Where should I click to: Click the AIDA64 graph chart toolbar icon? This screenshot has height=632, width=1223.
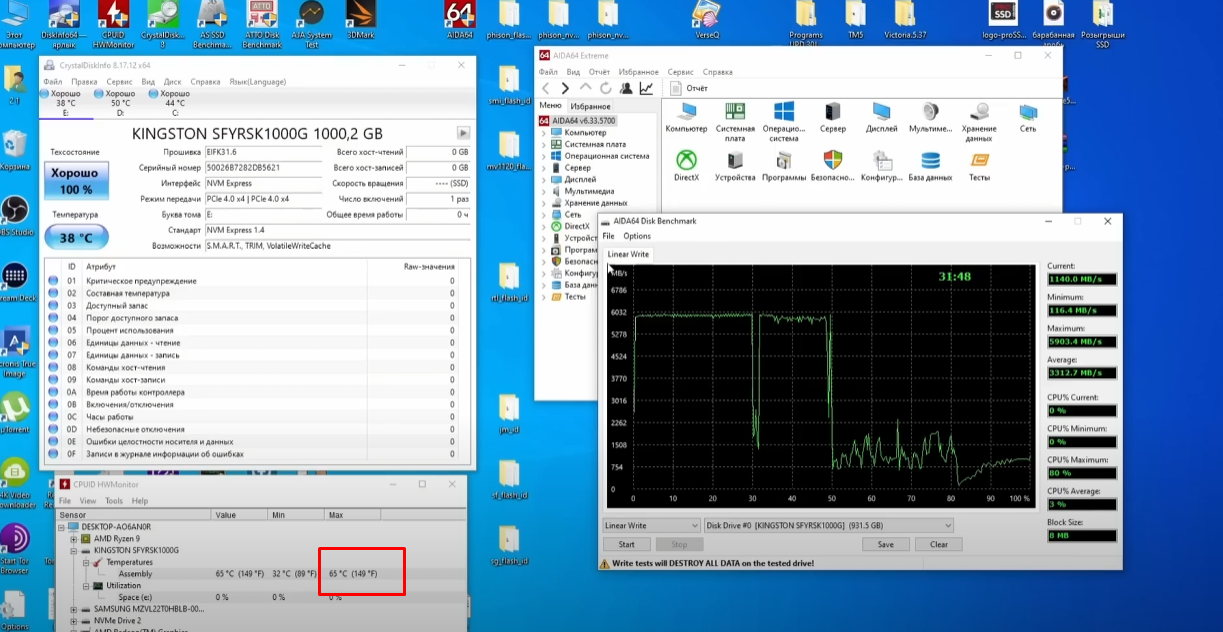[x=646, y=88]
